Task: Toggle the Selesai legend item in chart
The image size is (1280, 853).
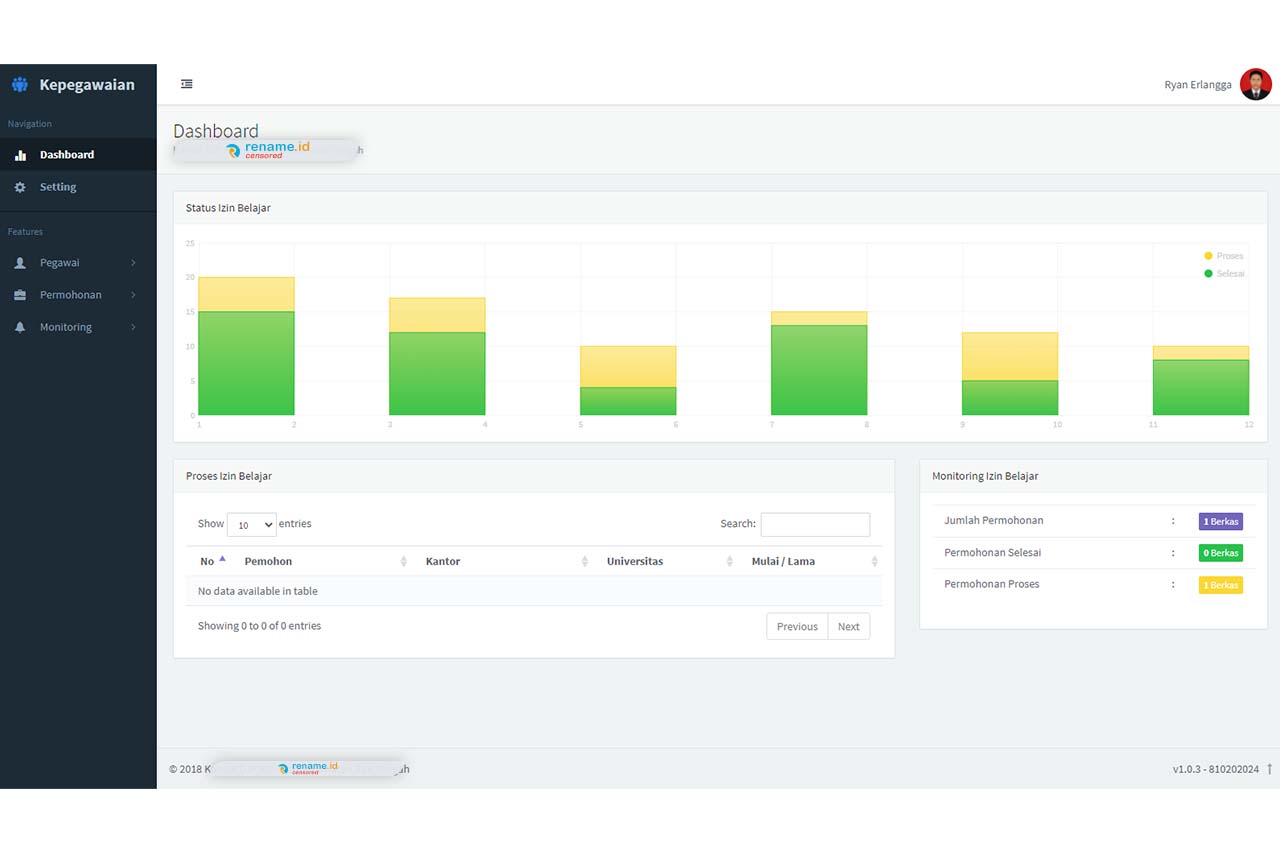Action: point(1223,273)
